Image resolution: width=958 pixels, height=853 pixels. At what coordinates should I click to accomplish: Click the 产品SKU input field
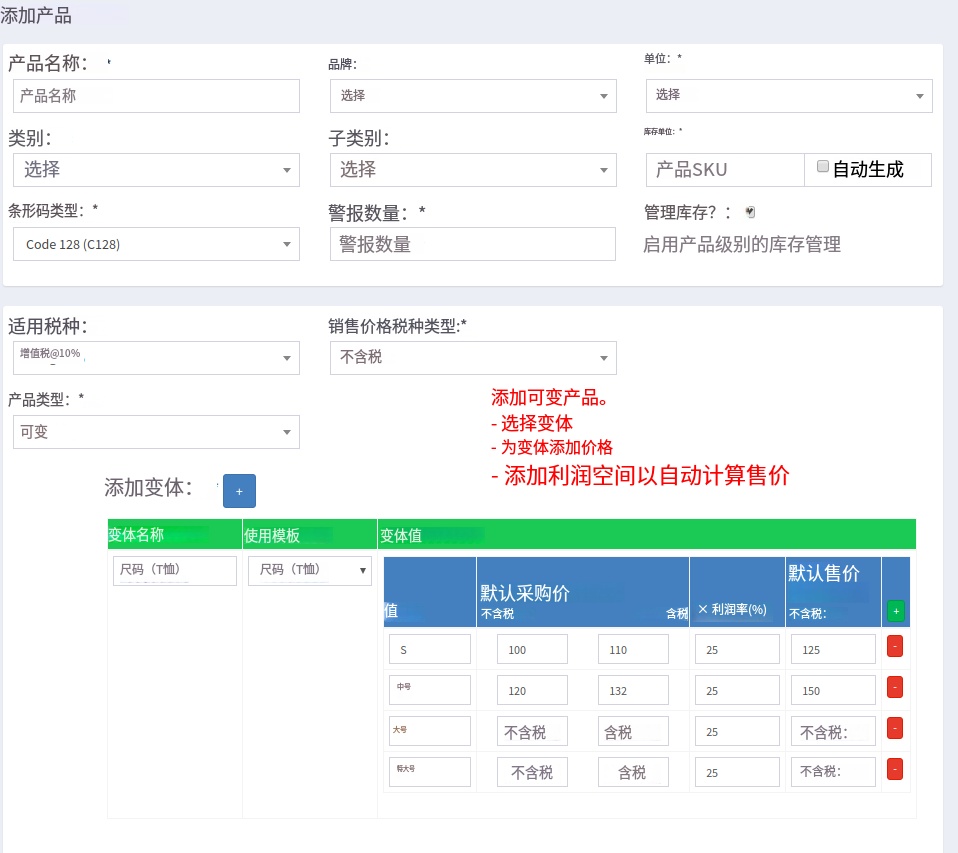coord(724,170)
